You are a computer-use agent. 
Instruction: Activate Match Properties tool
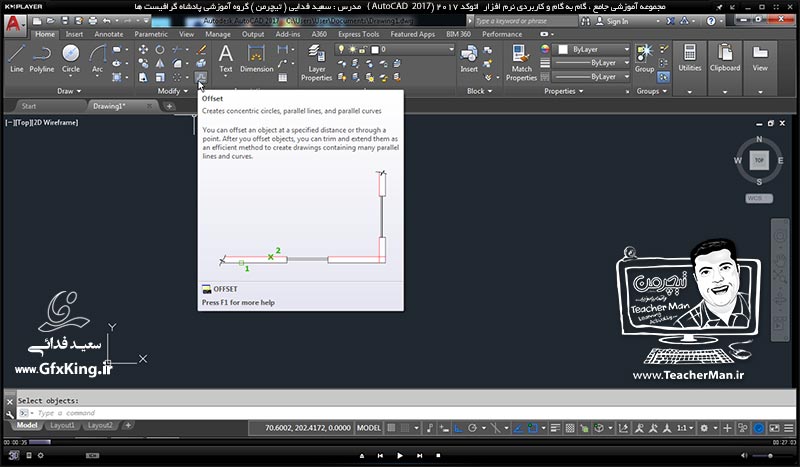pos(521,63)
